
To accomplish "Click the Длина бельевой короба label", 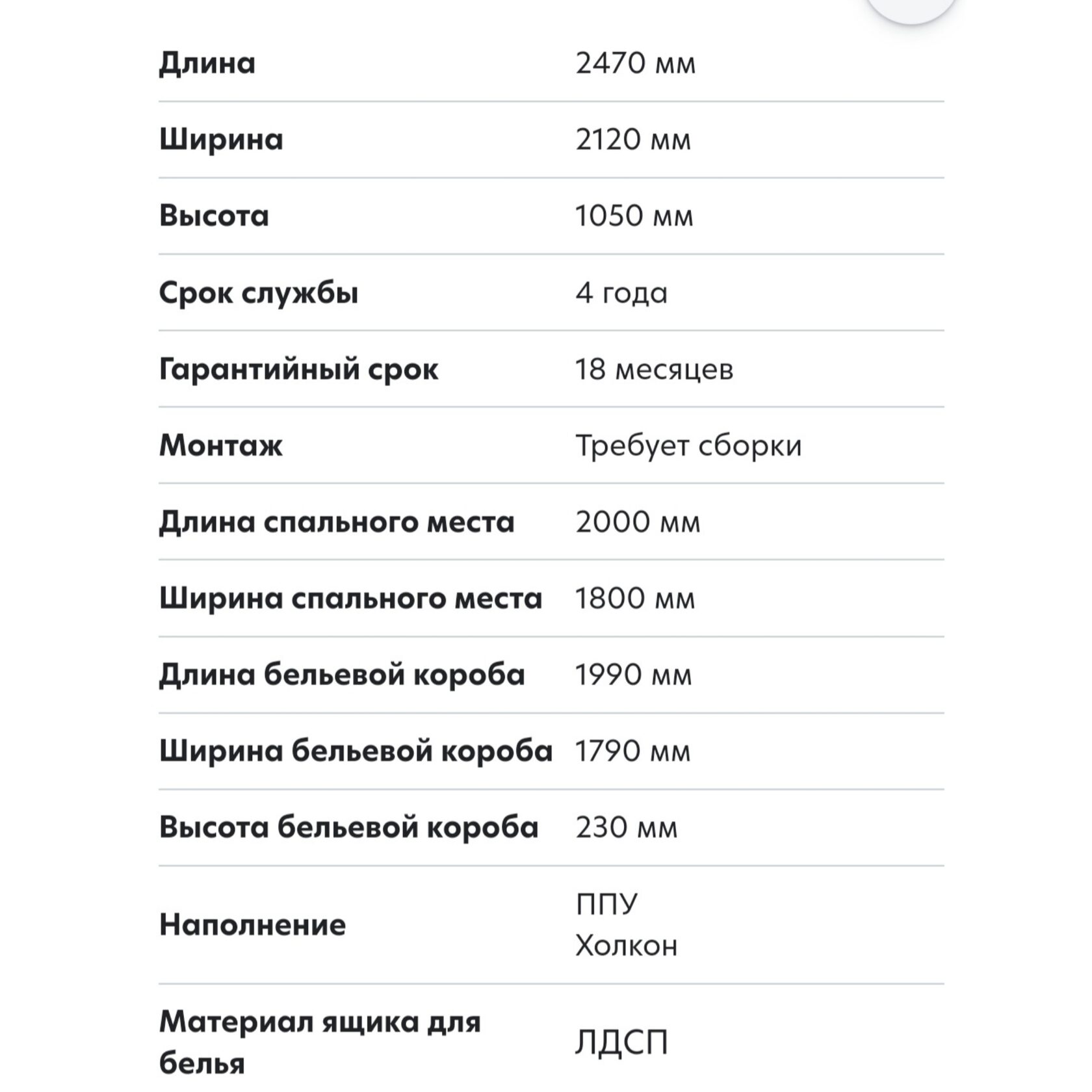I will click(342, 675).
